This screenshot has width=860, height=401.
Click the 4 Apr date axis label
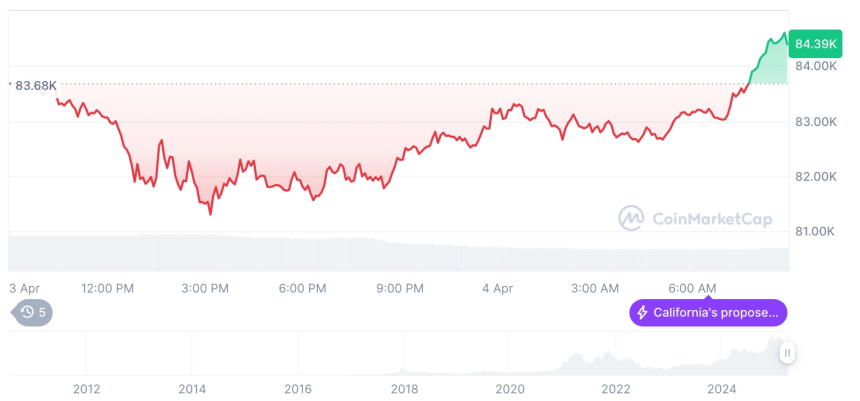click(x=497, y=288)
